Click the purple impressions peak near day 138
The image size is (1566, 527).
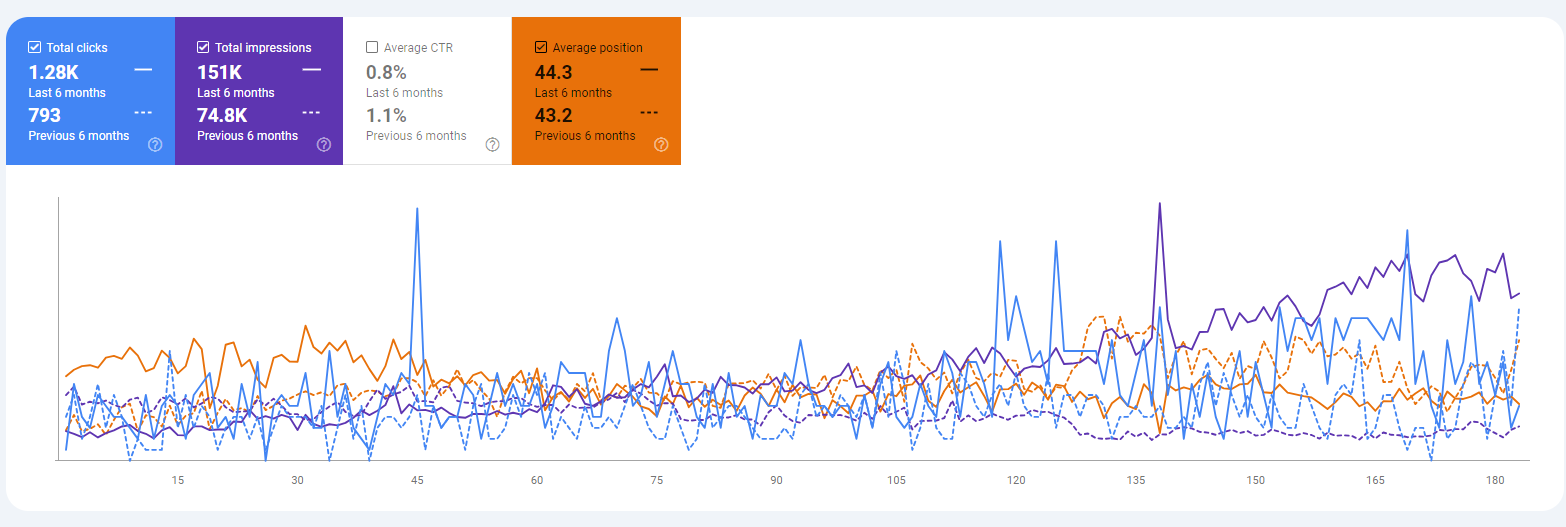click(x=1159, y=205)
